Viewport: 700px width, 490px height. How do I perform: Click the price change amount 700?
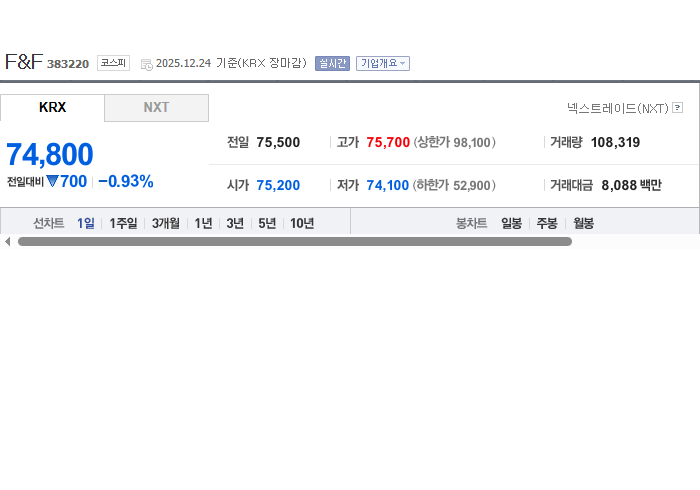73,181
